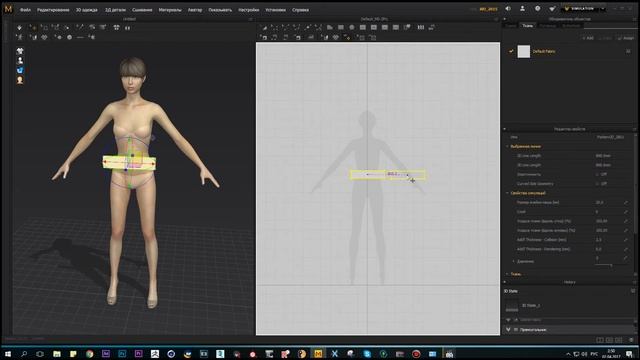Select the yellow rectangle pattern in 2D window
The height and width of the screenshot is (360, 640).
click(x=388, y=175)
